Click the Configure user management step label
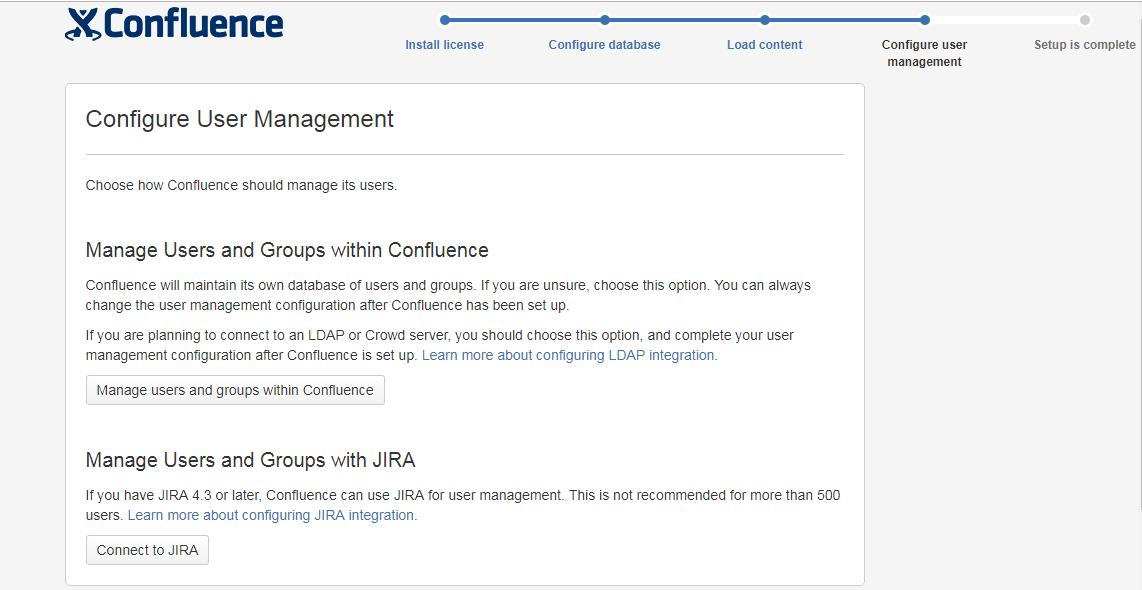This screenshot has height=590, width=1142. coord(924,53)
